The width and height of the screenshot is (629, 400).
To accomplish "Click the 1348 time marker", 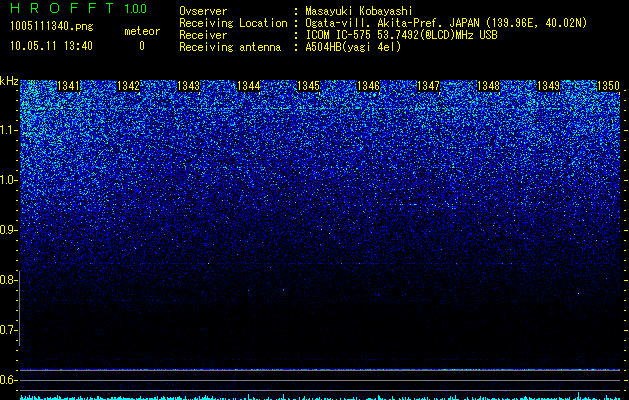I will coord(488,86).
